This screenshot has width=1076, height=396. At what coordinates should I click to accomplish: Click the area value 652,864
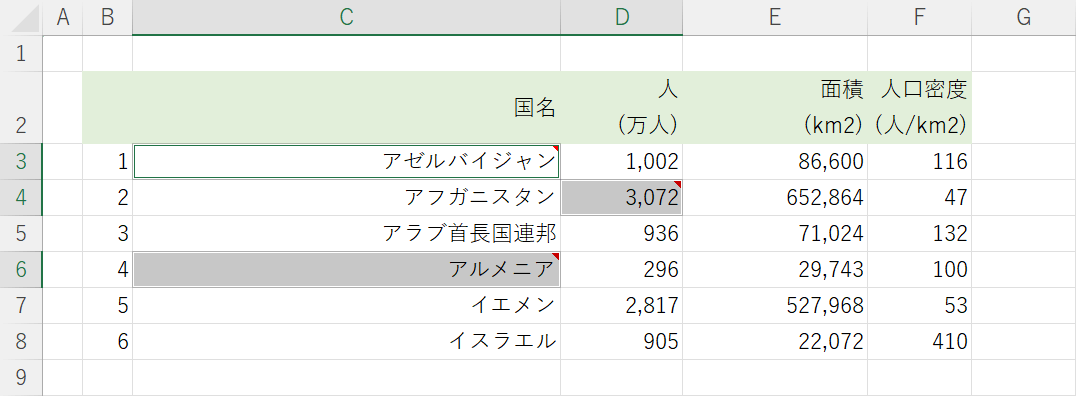point(775,198)
